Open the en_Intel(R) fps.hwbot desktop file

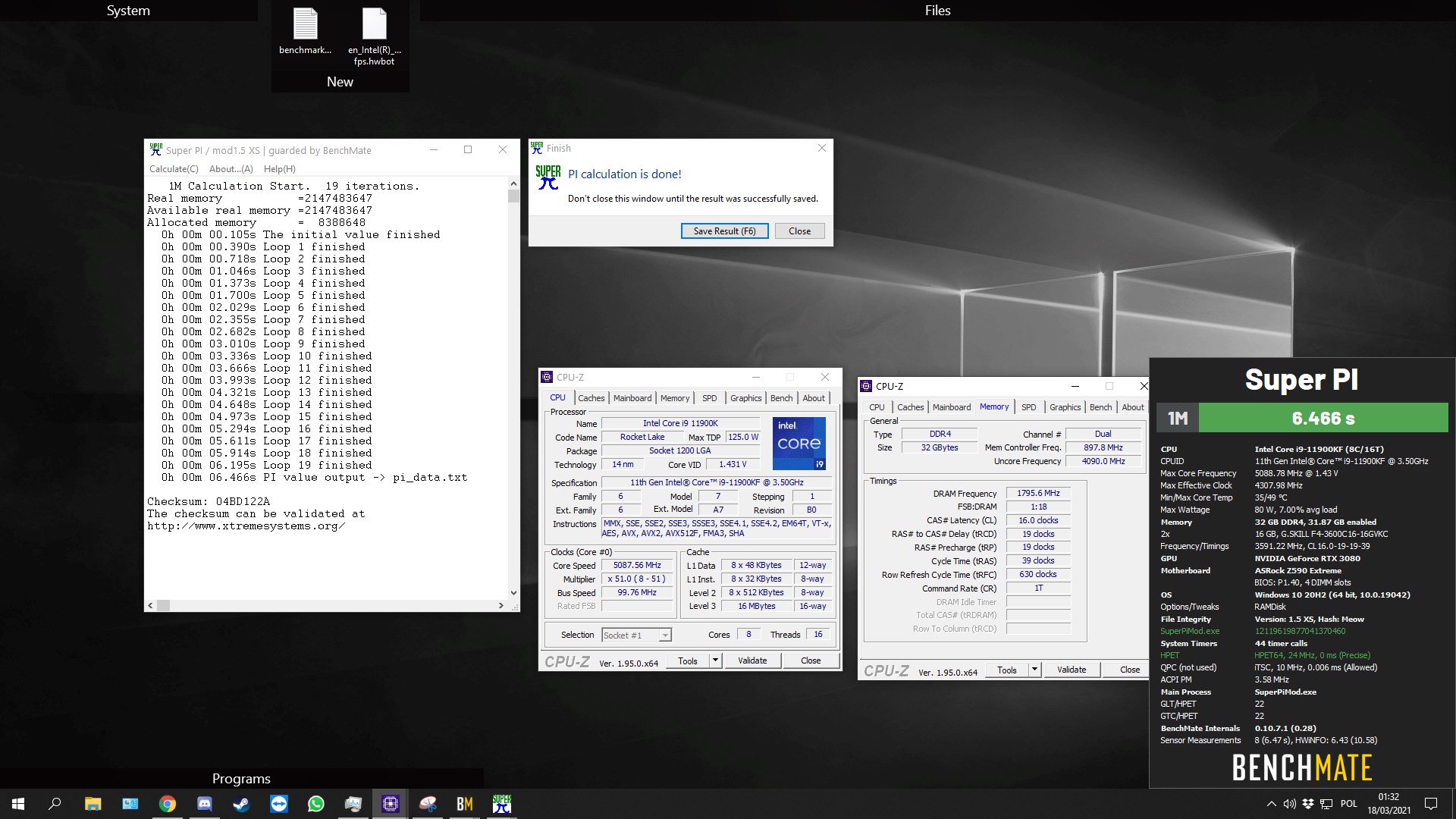[374, 36]
